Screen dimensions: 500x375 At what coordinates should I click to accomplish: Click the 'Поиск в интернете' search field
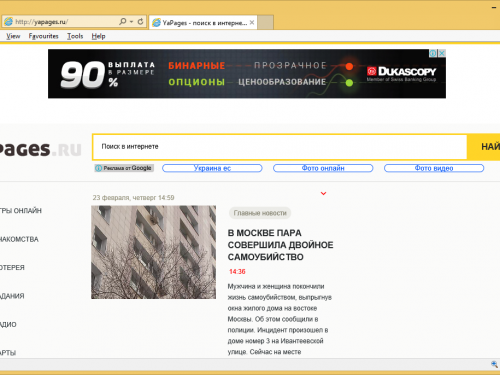tap(280, 147)
